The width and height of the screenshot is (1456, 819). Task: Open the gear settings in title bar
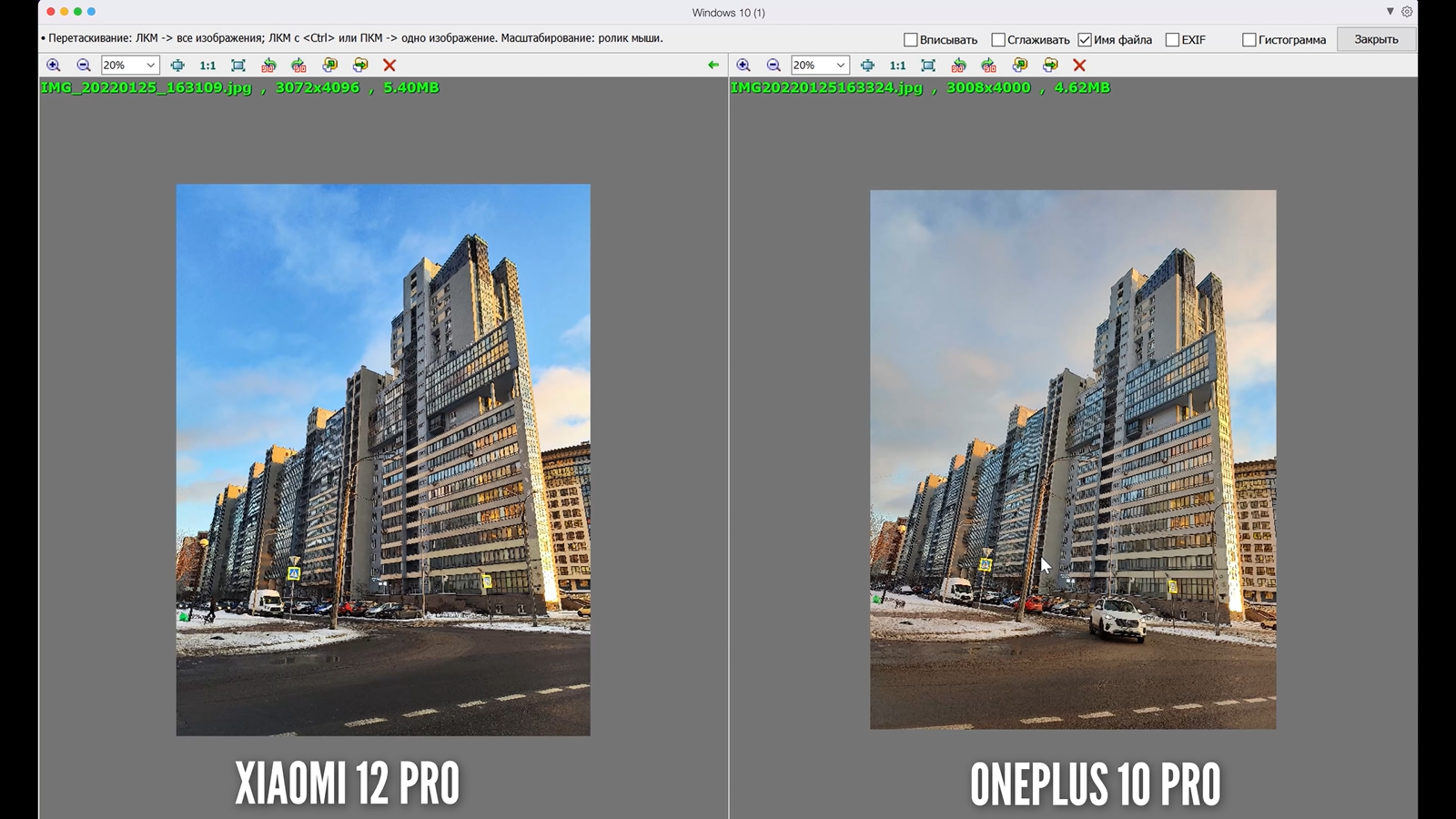[1407, 12]
